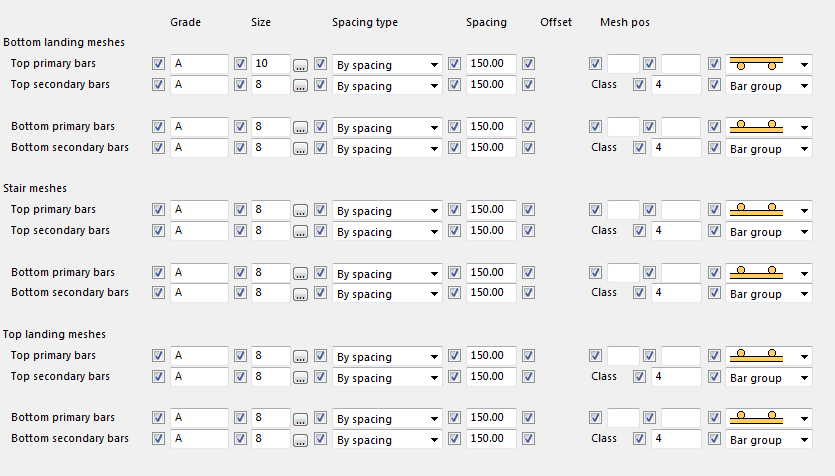Click size browse button for Bottom landing top primary bars
835x476 pixels.
(x=301, y=65)
